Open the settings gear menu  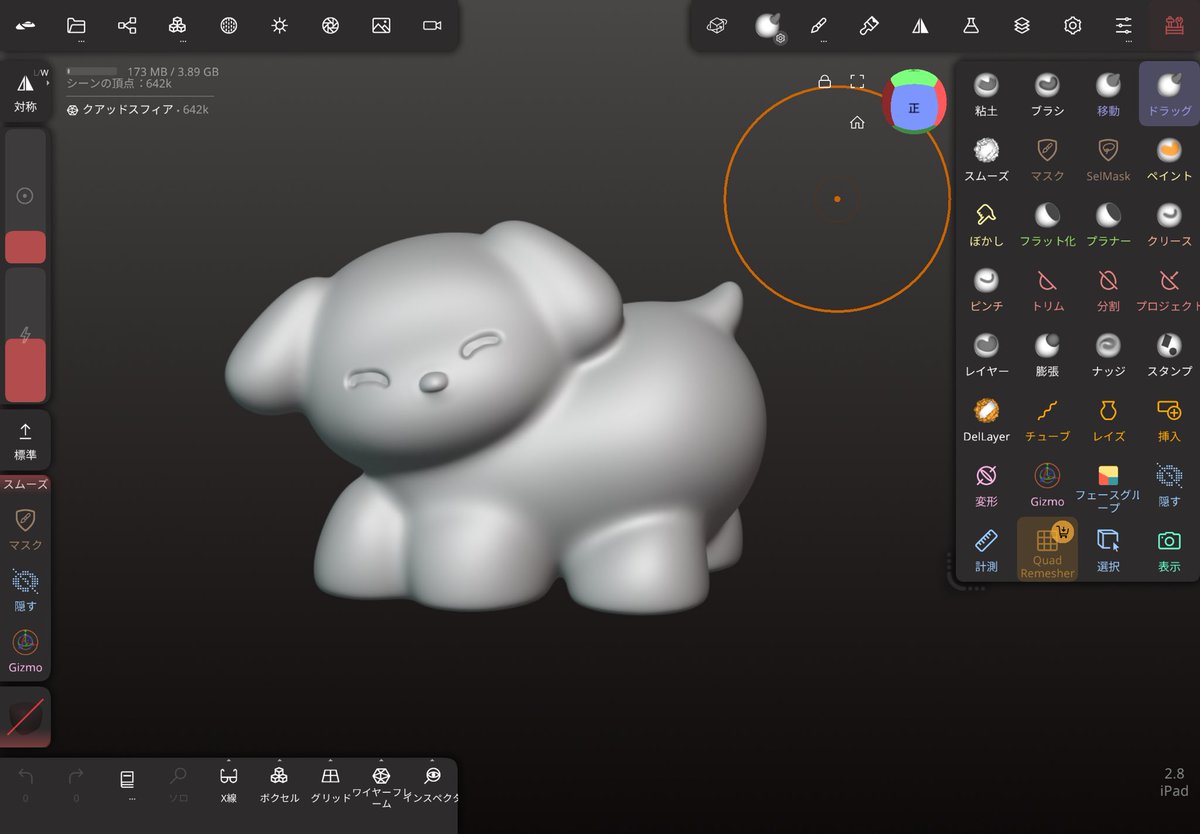(1072, 26)
